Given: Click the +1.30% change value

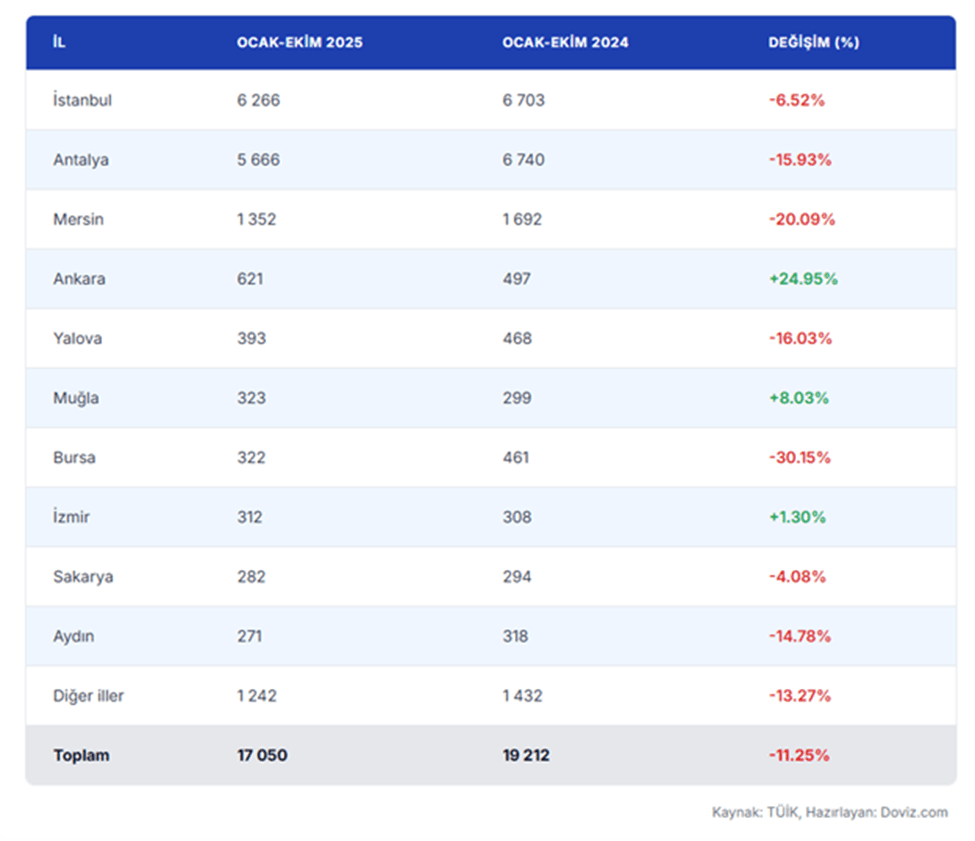Looking at the screenshot, I should pyautogui.click(x=797, y=517).
